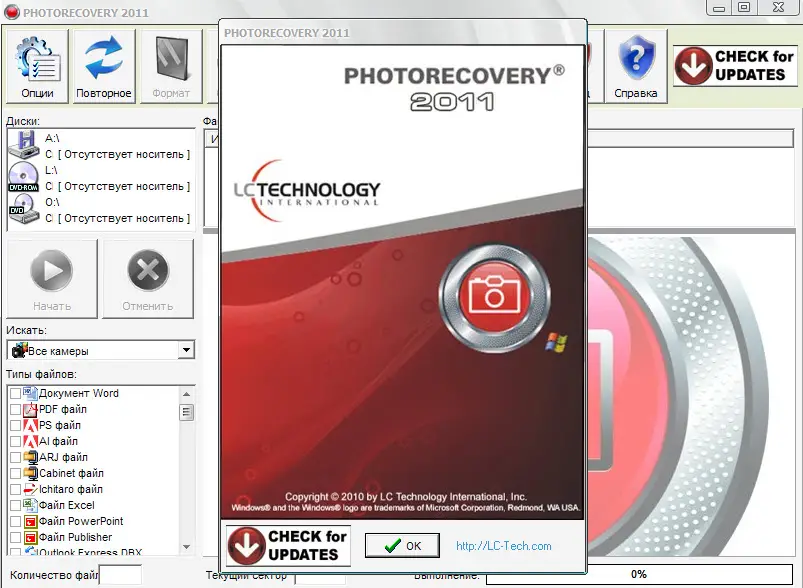Check the Файл Publisher checkbox
Screen dimensions: 803x588
click(x=15, y=537)
